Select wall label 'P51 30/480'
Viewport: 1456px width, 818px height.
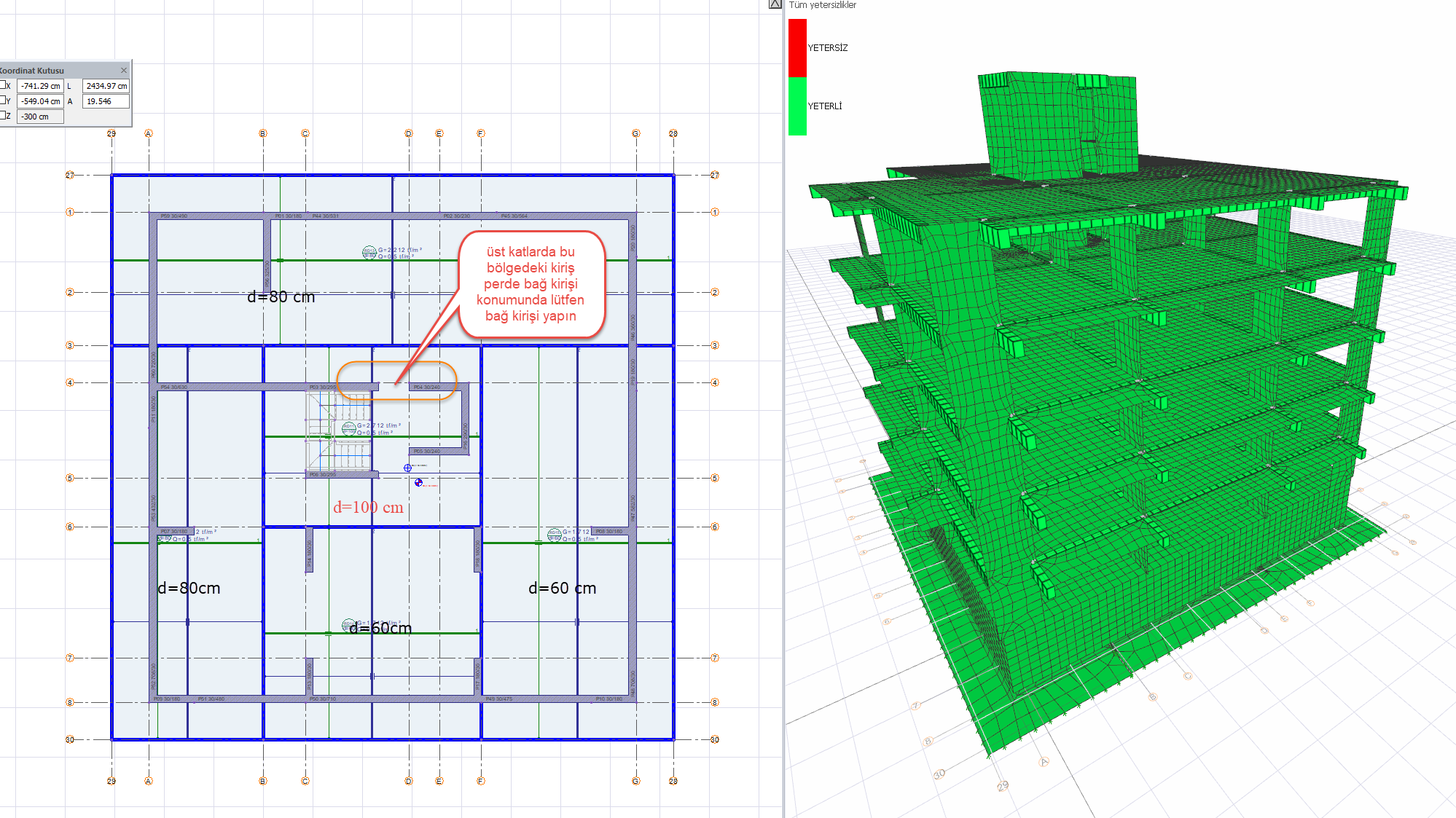pyautogui.click(x=211, y=699)
